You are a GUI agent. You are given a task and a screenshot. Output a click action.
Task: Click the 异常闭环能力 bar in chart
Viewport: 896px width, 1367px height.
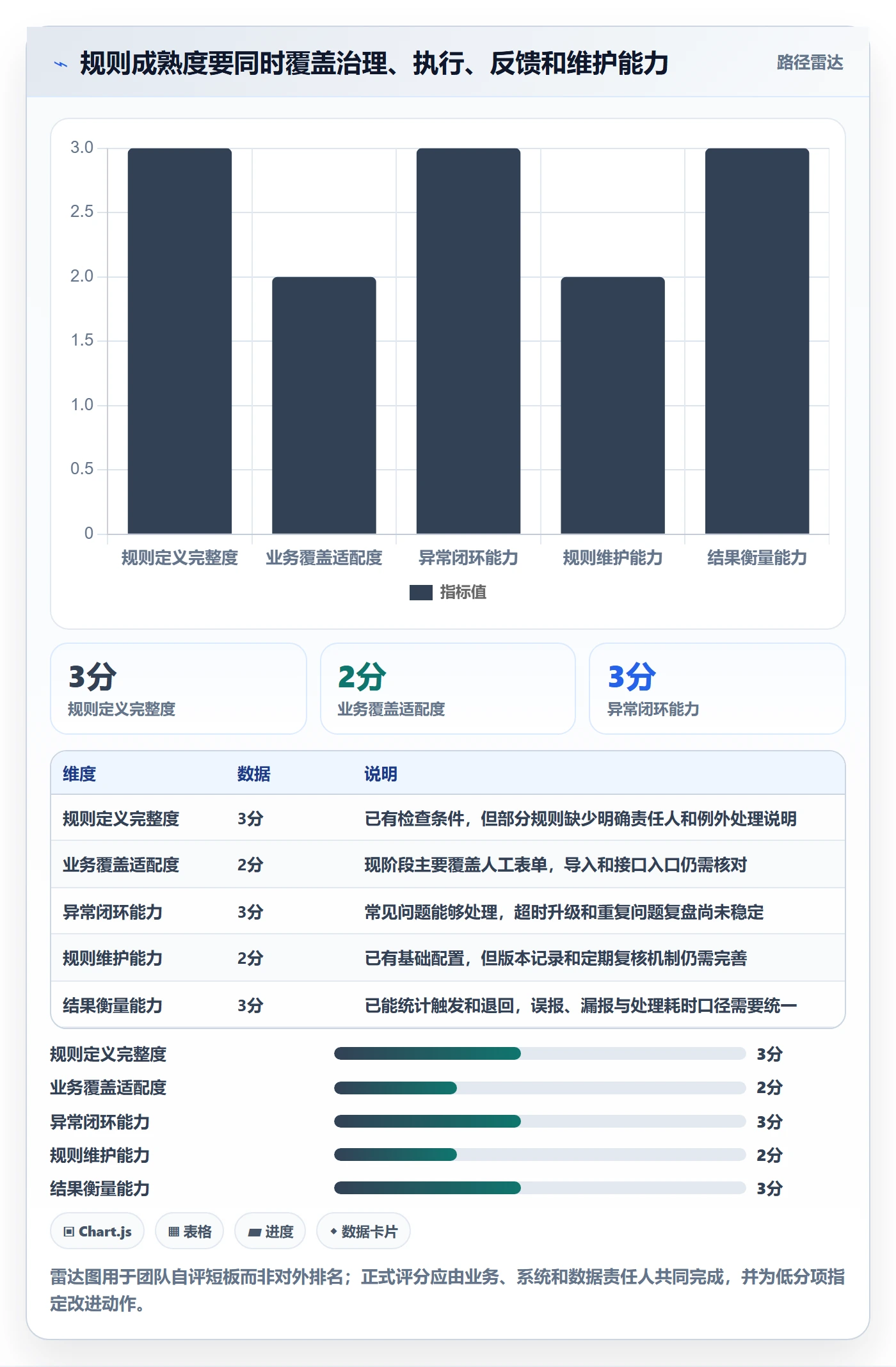tap(468, 340)
